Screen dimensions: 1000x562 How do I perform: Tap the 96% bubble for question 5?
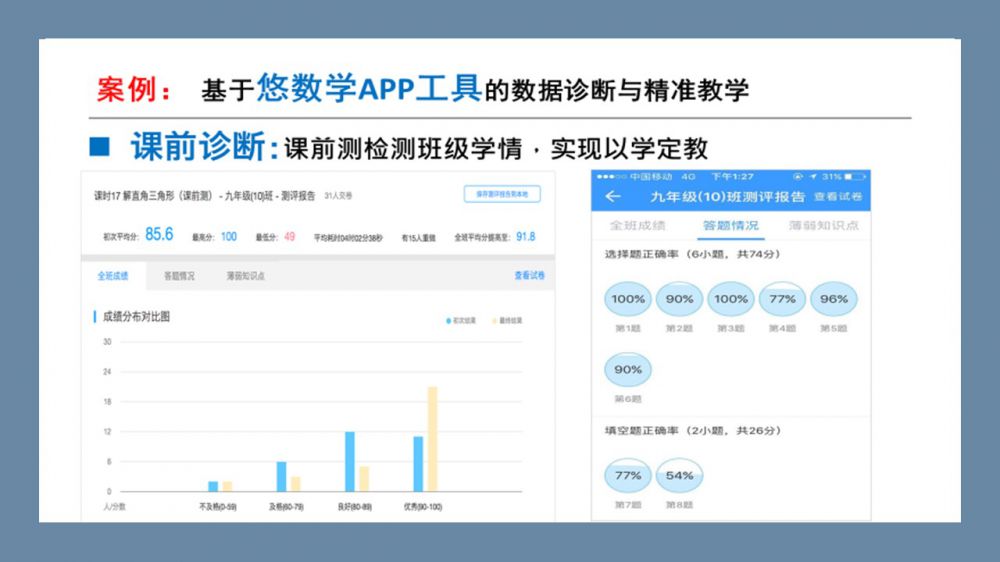834,299
